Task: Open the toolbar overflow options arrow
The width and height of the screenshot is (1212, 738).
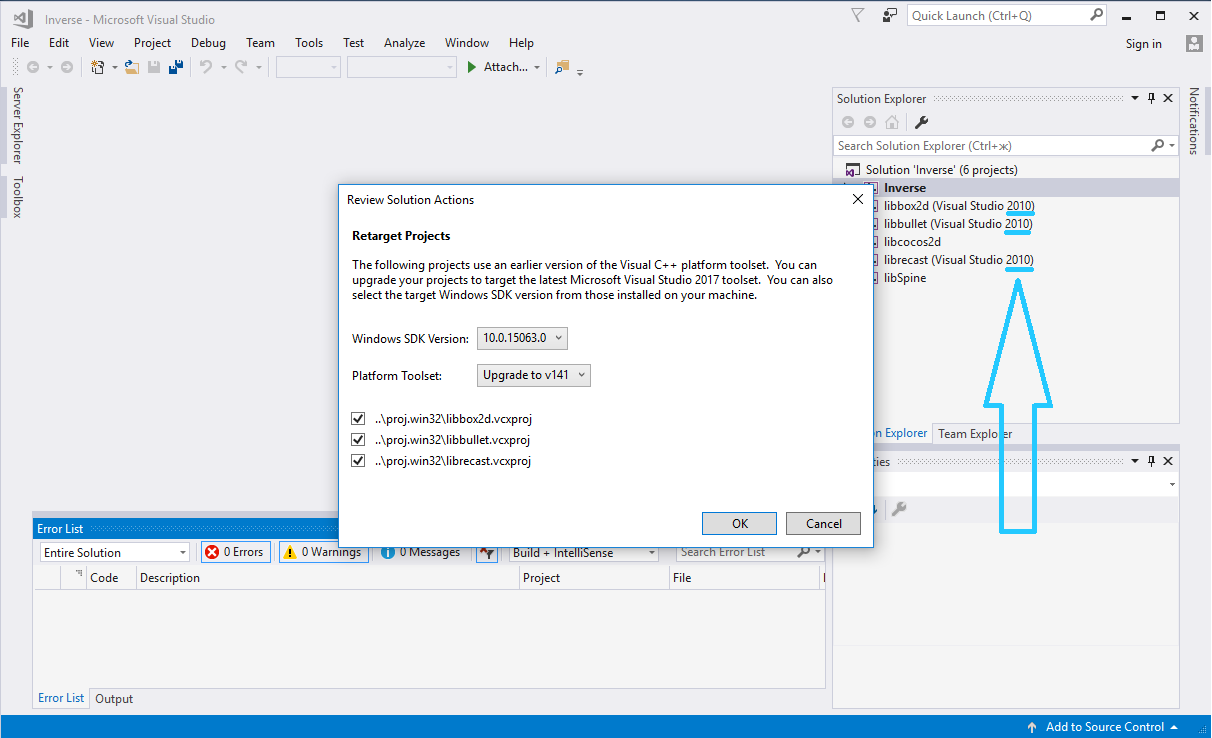Action: coord(580,71)
